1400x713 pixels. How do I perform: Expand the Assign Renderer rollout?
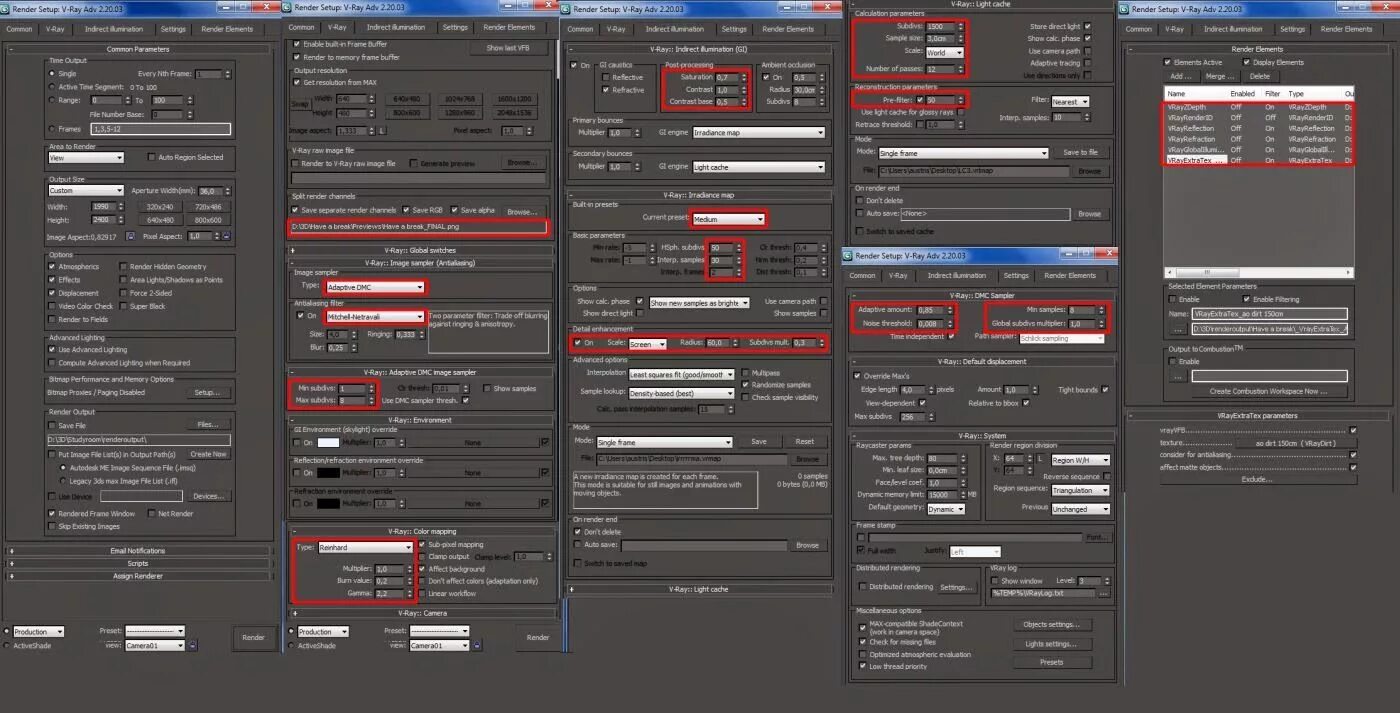(x=139, y=576)
